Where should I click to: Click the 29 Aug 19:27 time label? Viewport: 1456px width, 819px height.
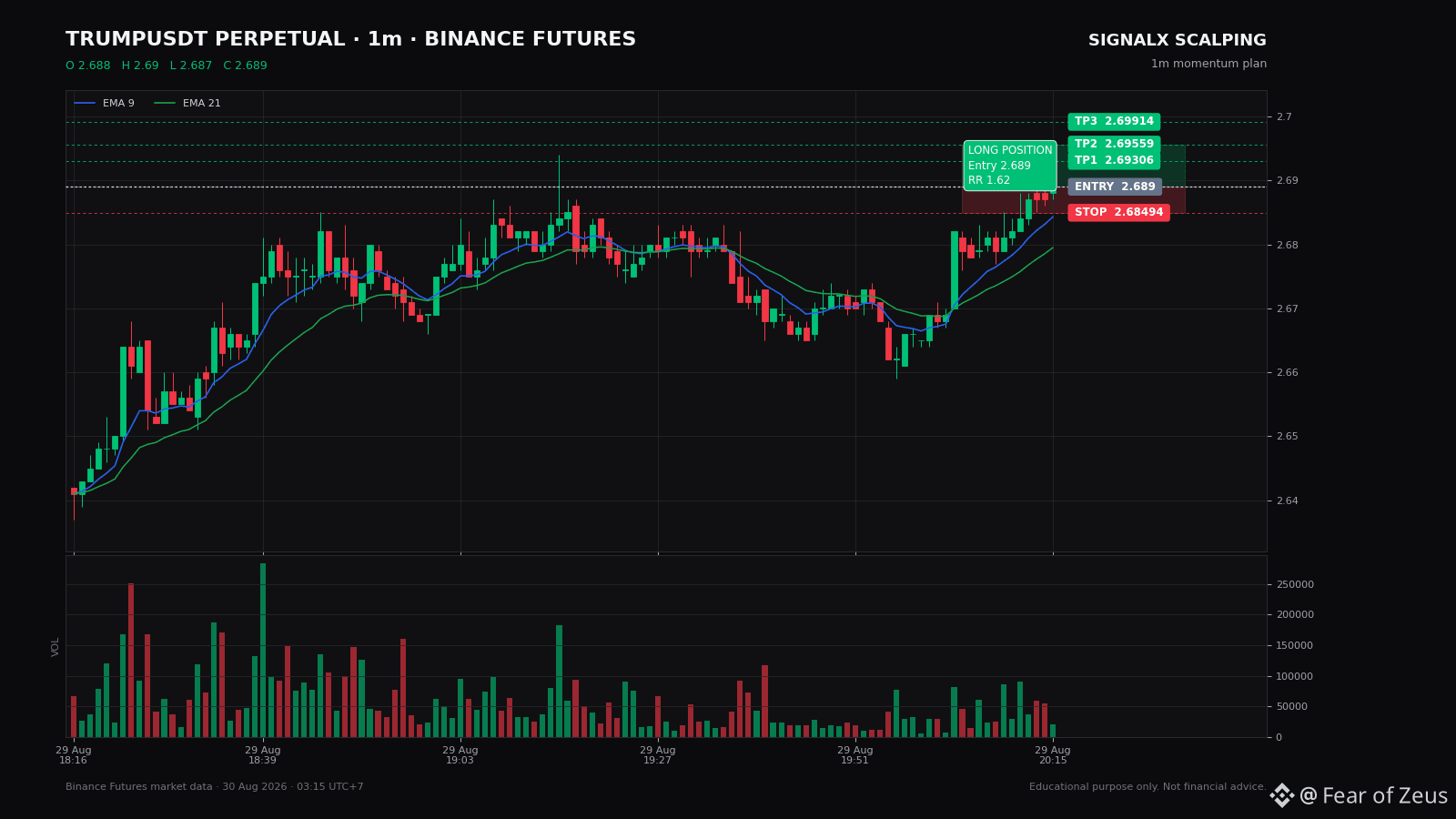658,755
